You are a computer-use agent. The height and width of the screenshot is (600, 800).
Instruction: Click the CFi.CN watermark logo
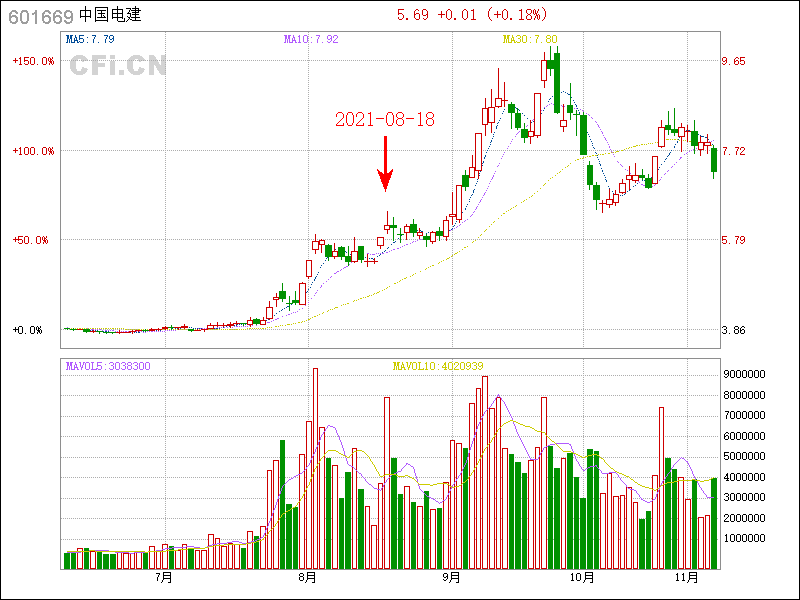(x=117, y=66)
